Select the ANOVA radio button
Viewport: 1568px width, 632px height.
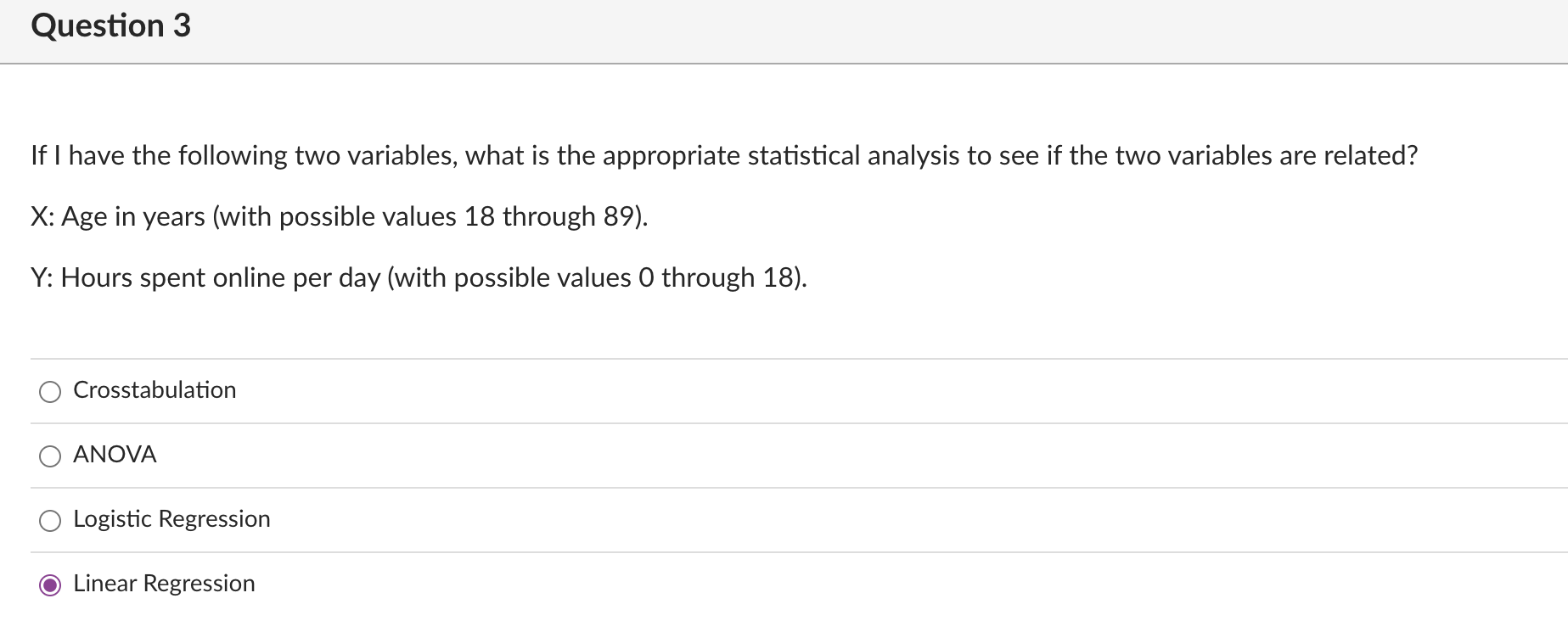coord(50,456)
